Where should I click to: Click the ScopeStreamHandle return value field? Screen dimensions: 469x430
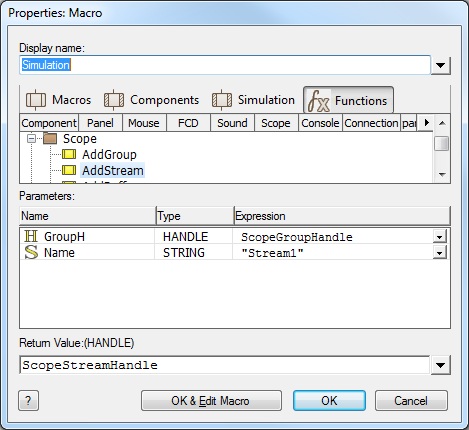225,365
